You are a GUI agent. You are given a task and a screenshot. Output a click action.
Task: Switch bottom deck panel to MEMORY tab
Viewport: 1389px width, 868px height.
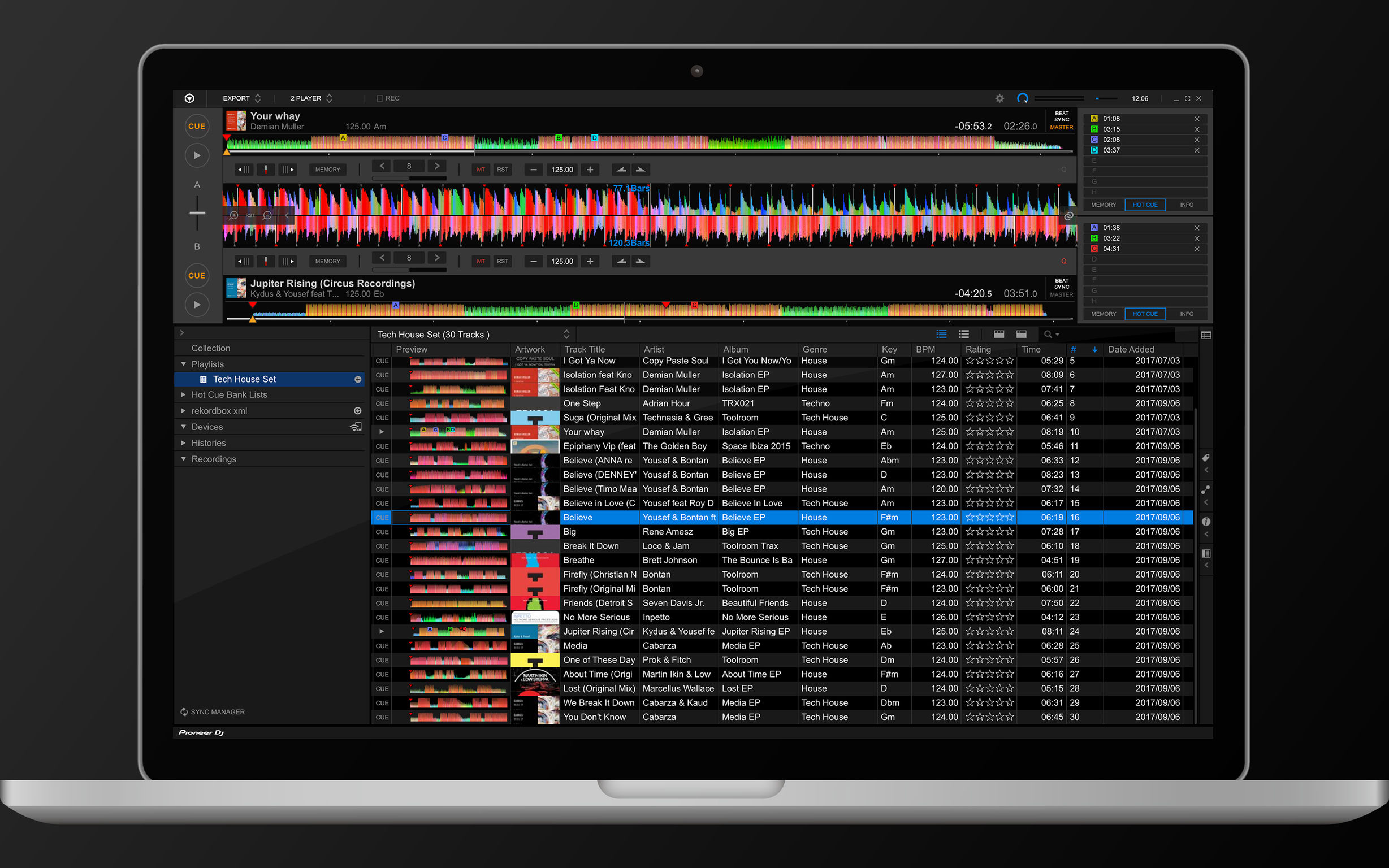(x=1103, y=314)
